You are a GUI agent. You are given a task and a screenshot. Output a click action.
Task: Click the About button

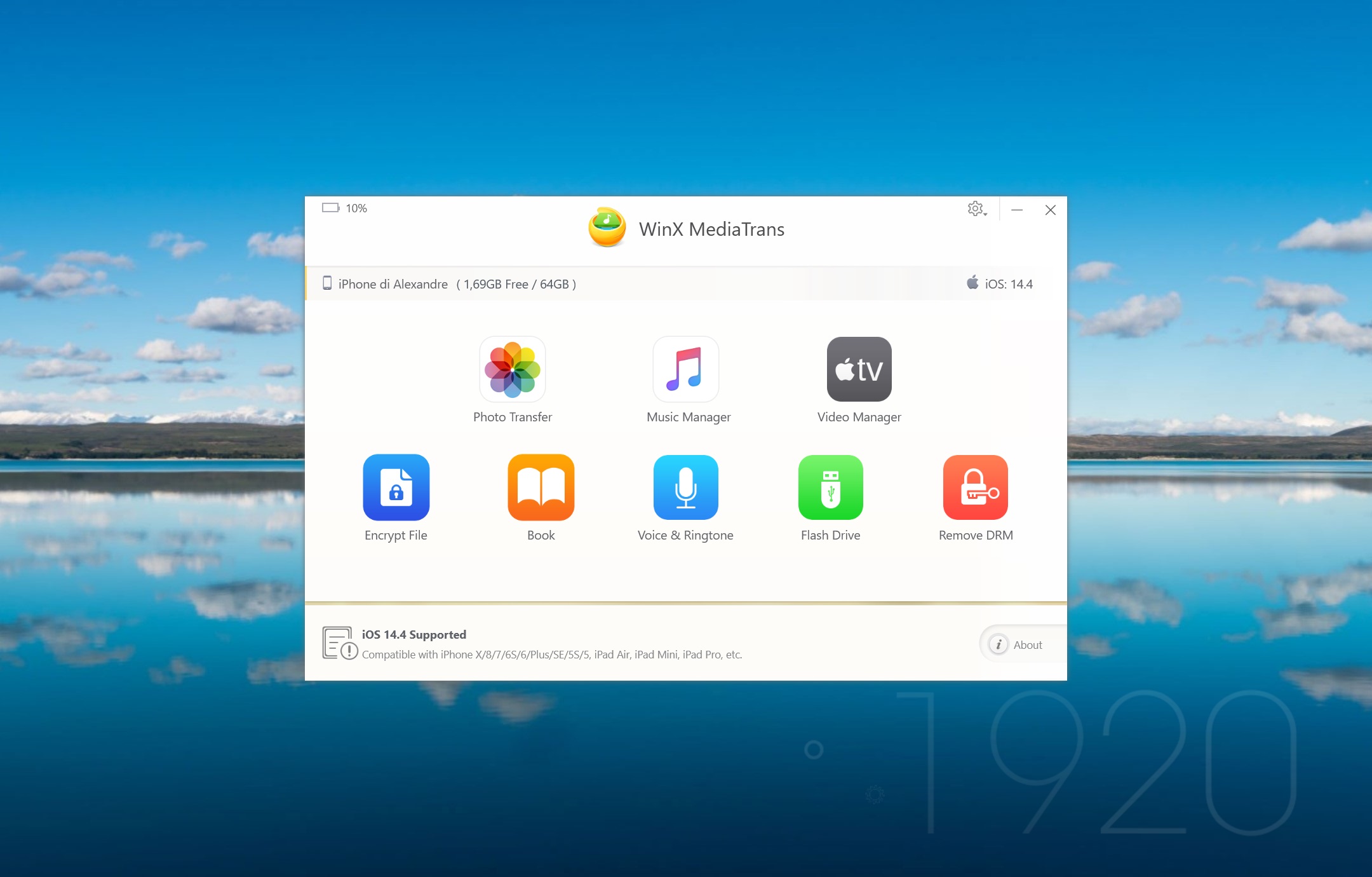point(1023,644)
